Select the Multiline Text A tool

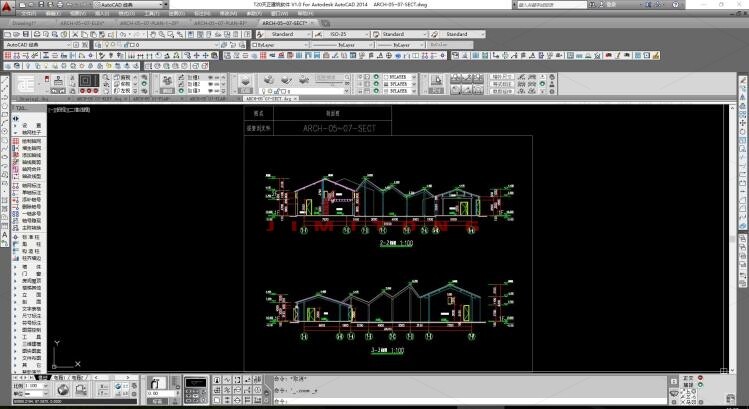(5, 235)
